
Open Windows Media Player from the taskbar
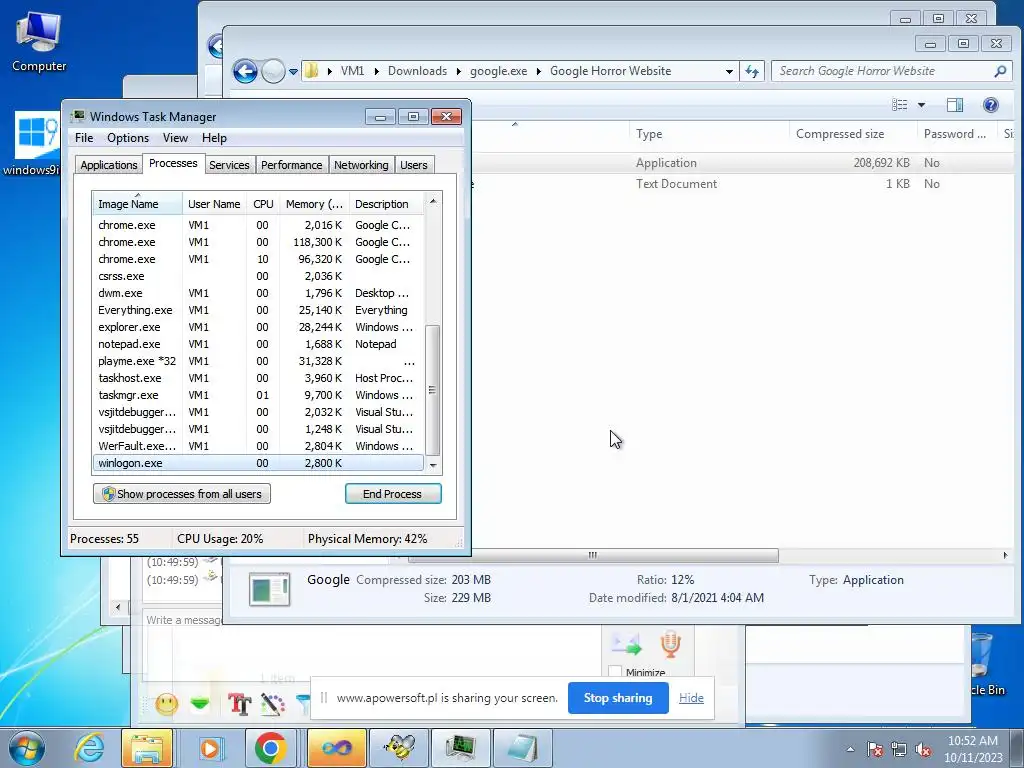210,748
